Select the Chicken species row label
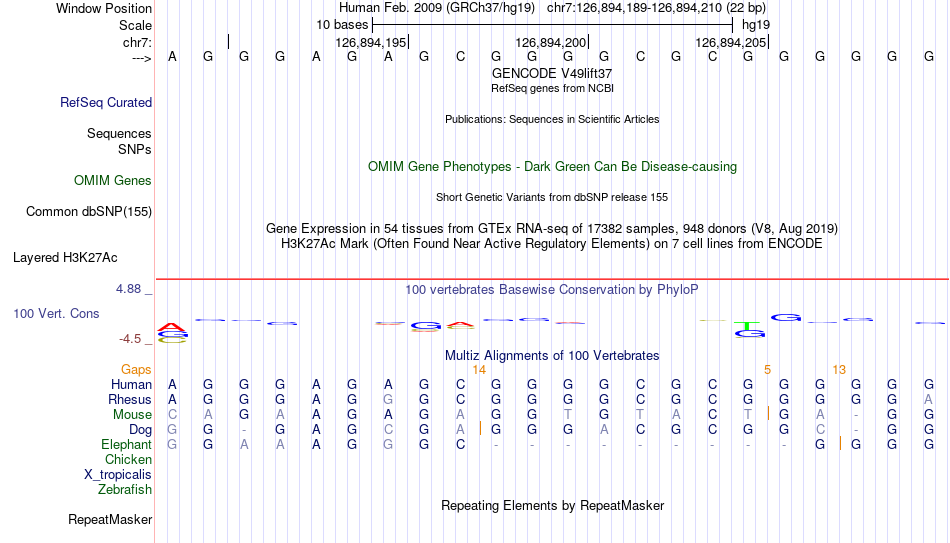This screenshot has width=950, height=543. pos(128,459)
